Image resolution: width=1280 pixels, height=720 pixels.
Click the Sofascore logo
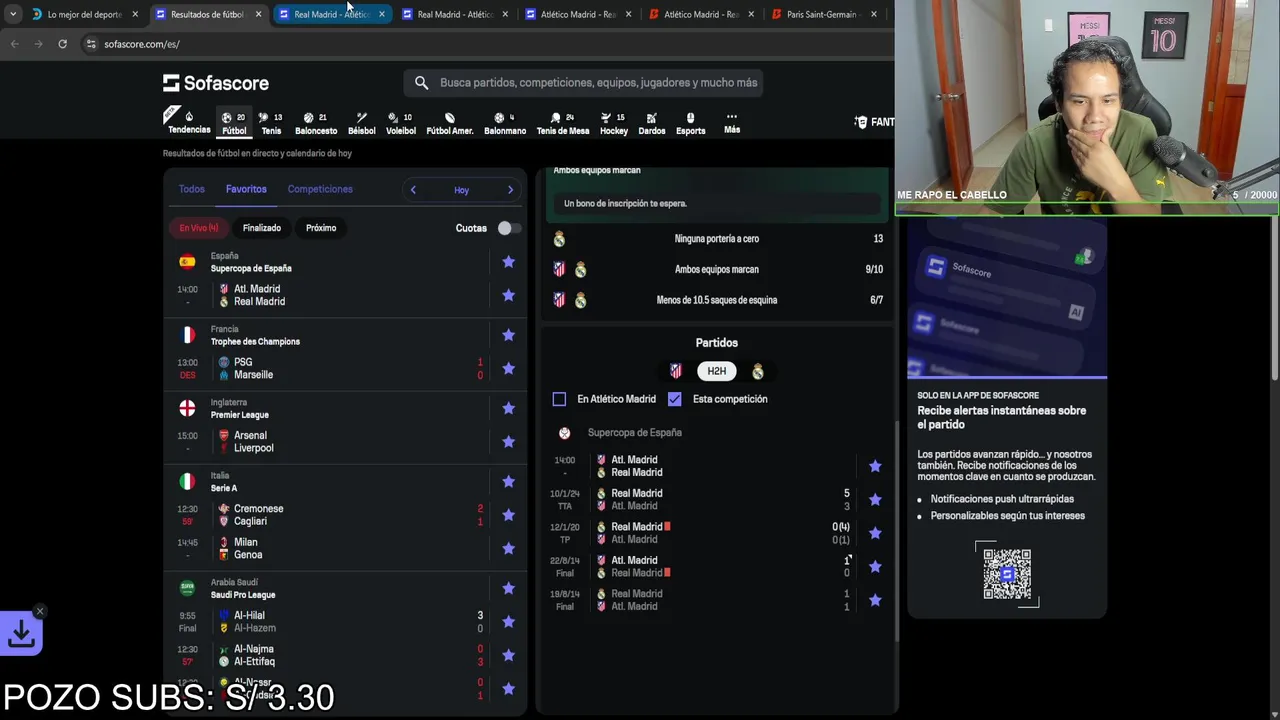[216, 83]
